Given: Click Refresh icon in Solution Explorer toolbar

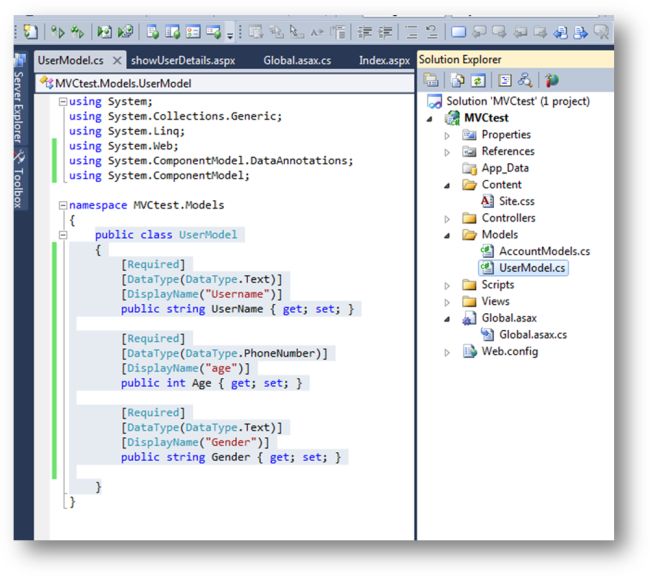Looking at the screenshot, I should click(478, 80).
